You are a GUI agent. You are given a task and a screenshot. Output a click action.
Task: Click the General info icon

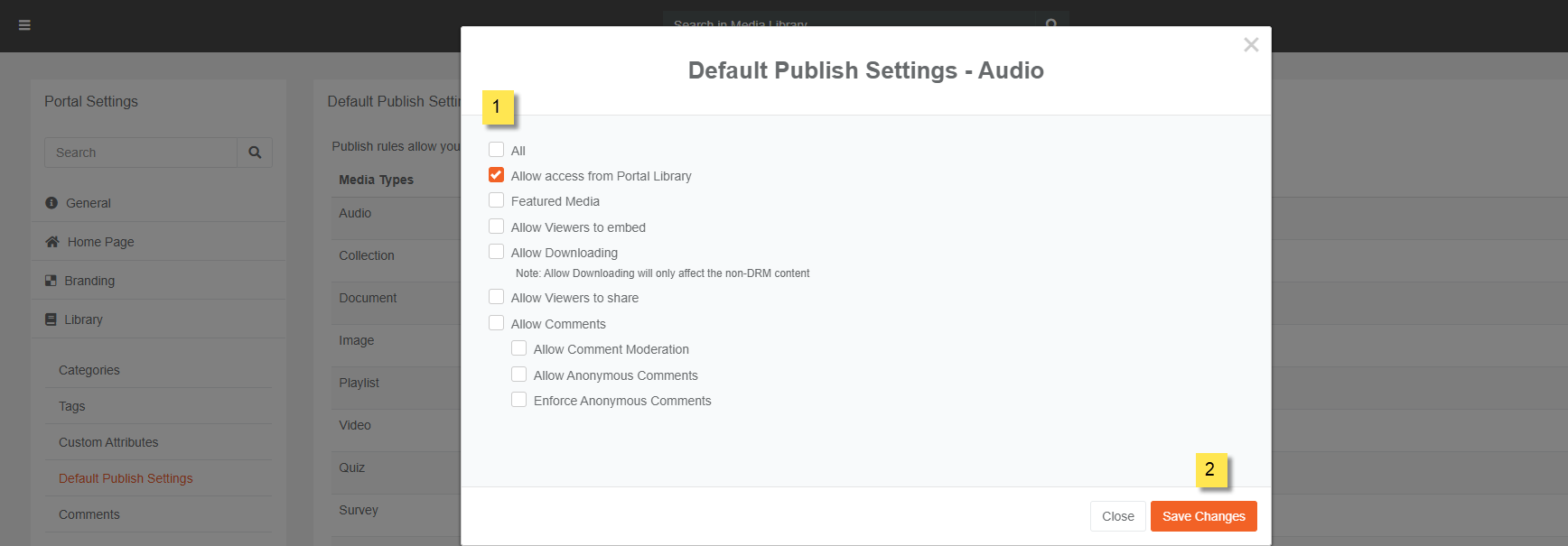coord(51,203)
